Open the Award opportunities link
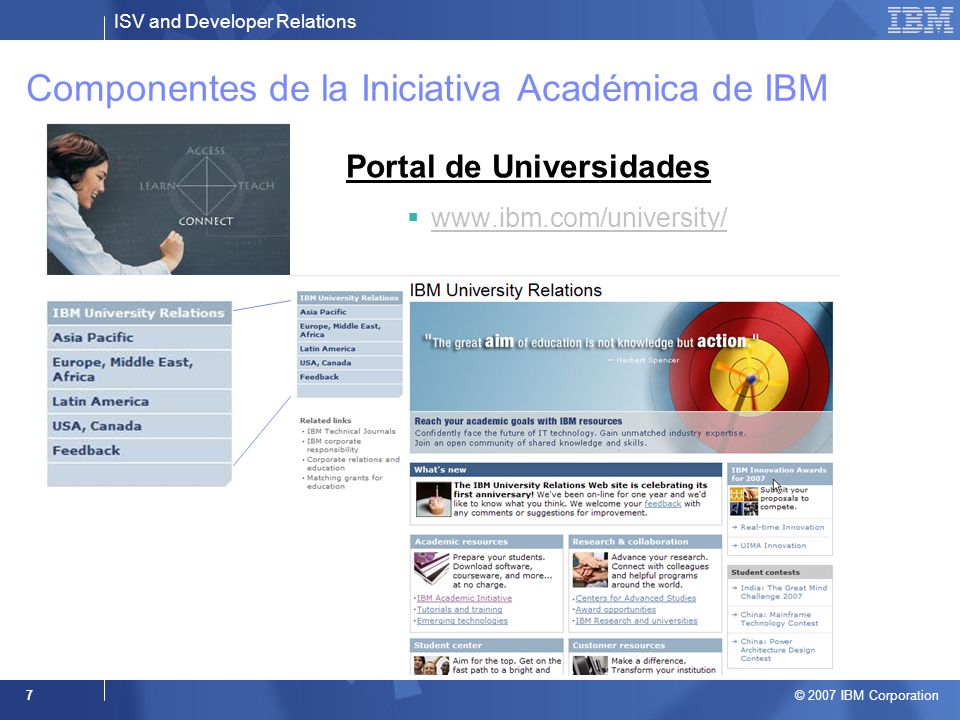 pyautogui.click(x=615, y=609)
